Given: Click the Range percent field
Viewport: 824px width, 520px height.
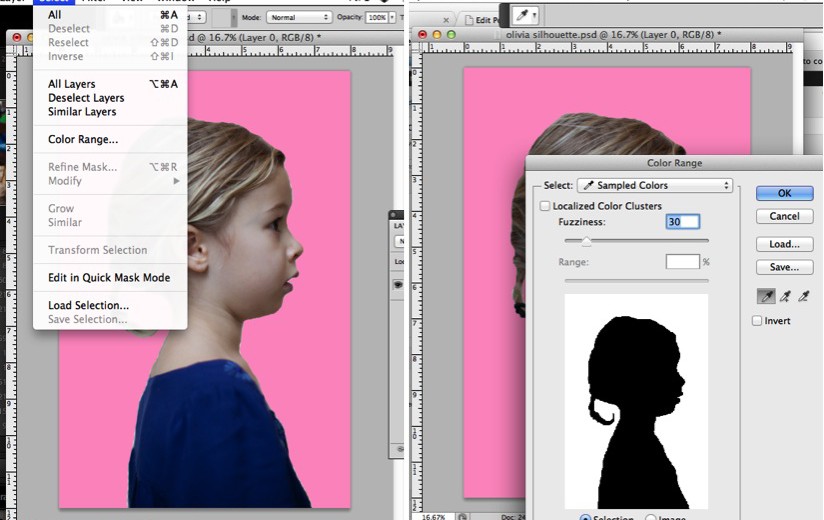Looking at the screenshot, I should (683, 262).
